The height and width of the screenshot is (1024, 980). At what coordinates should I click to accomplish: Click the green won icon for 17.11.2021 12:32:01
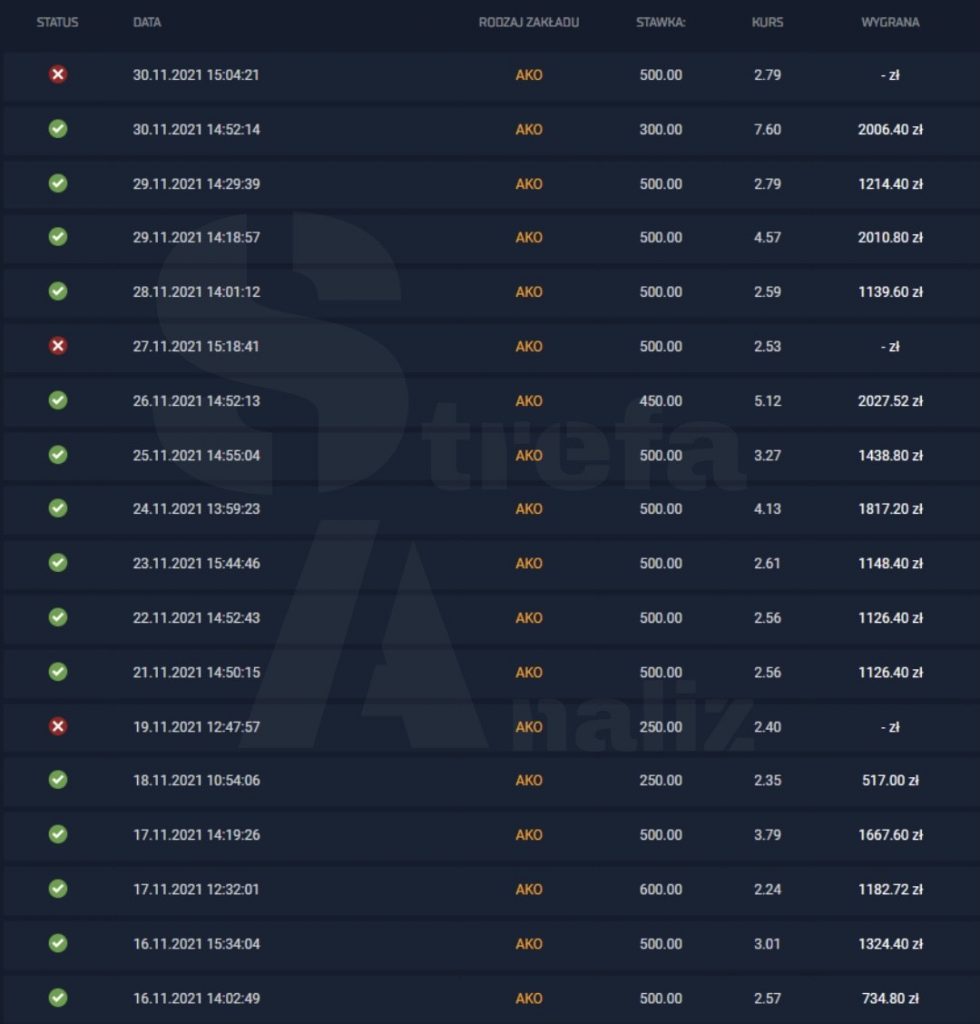[58, 888]
